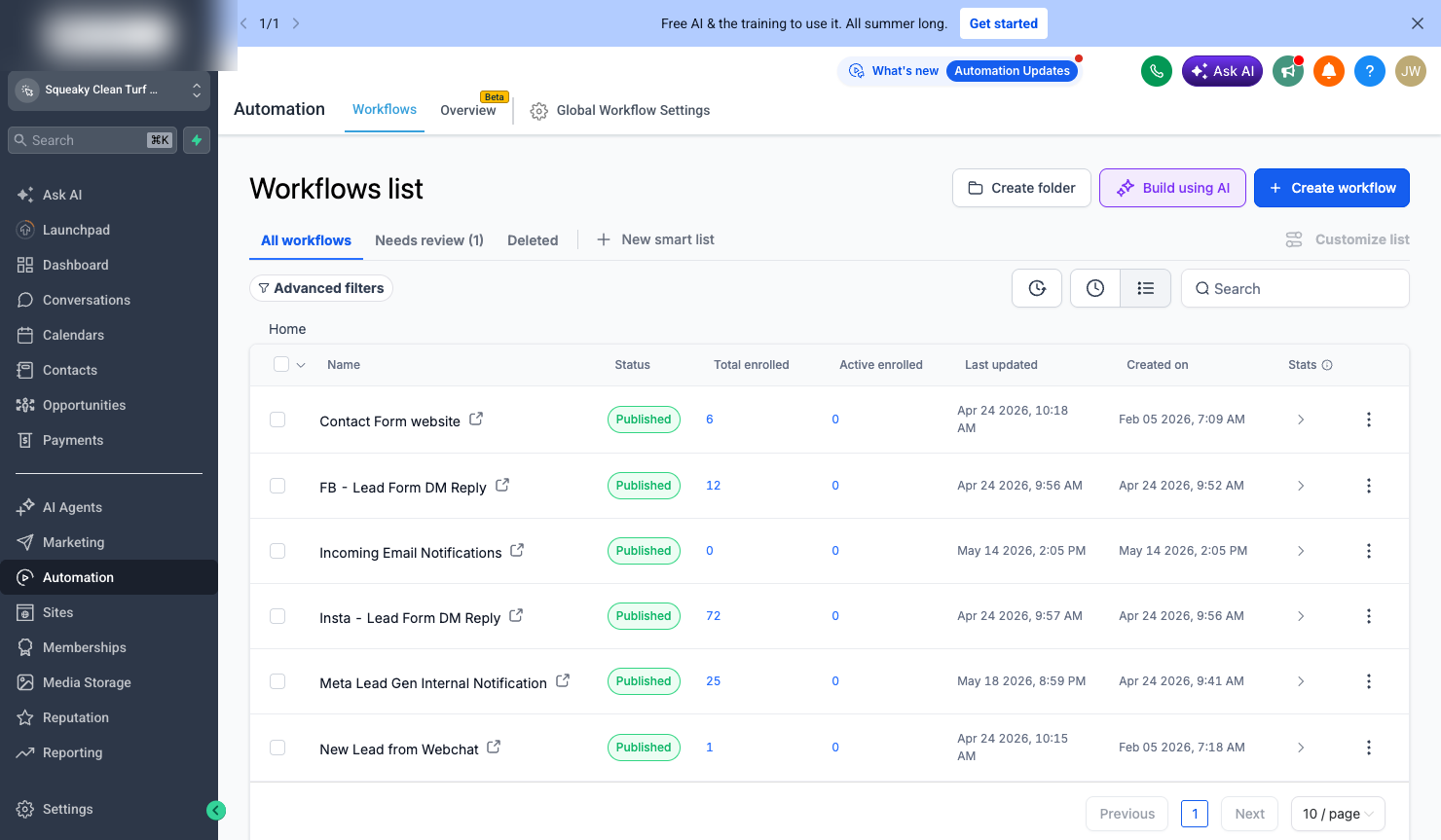Open Advanced filters

[321, 288]
